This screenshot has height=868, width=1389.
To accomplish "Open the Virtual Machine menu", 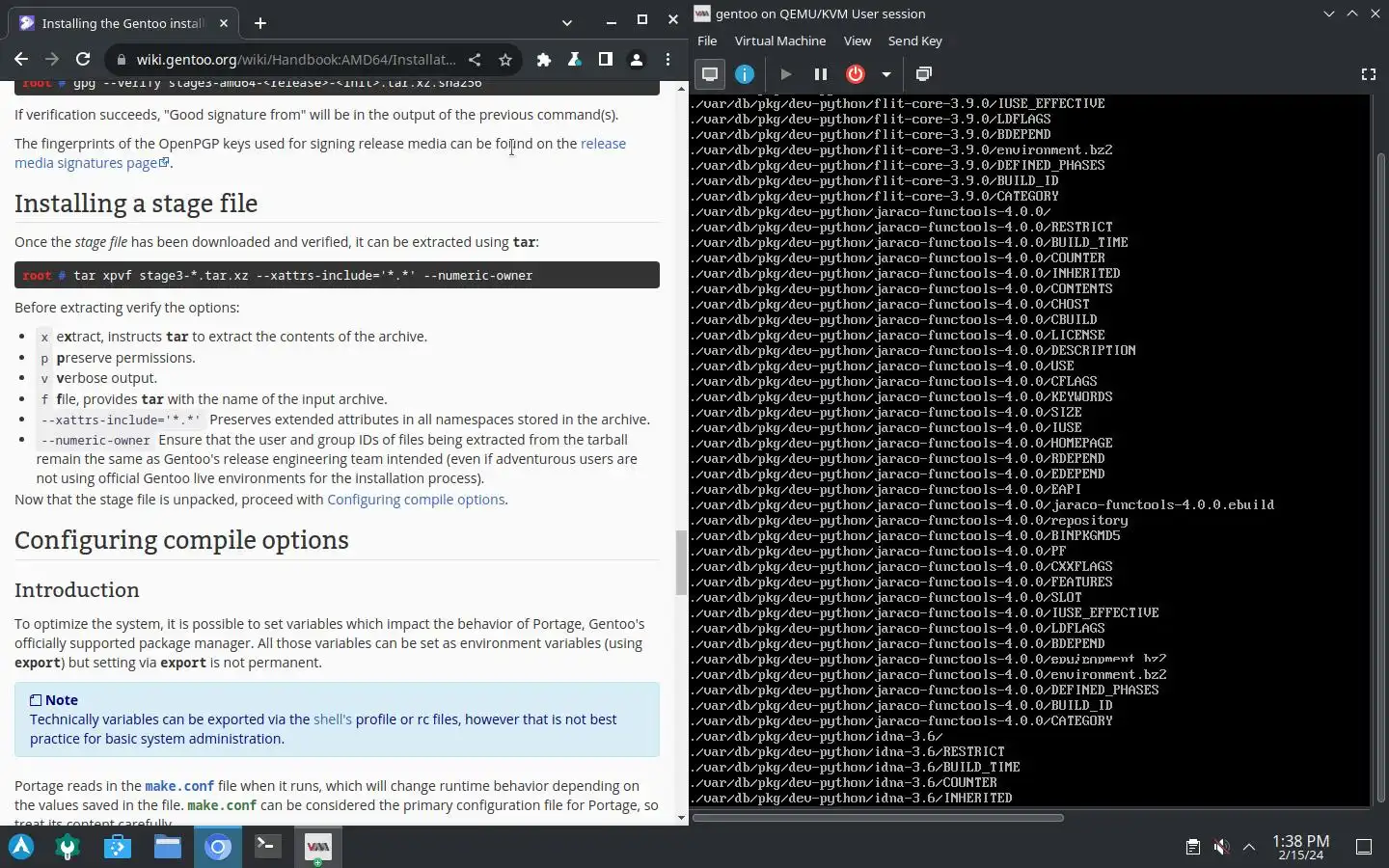I will point(780,41).
